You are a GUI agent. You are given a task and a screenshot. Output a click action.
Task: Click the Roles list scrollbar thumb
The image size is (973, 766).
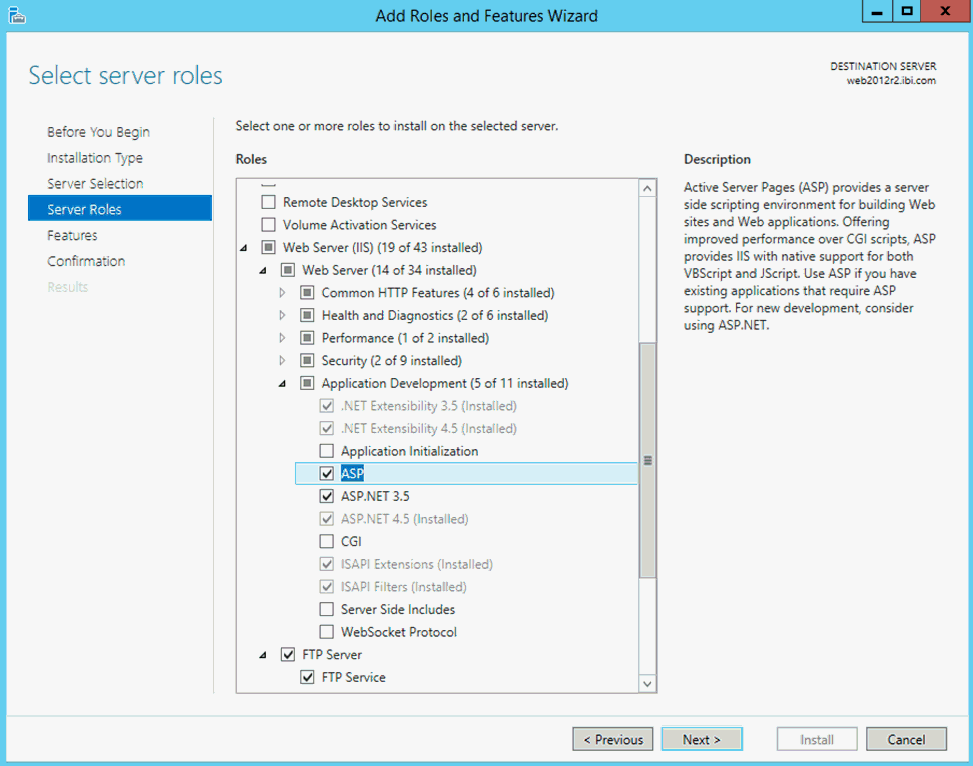click(x=647, y=460)
